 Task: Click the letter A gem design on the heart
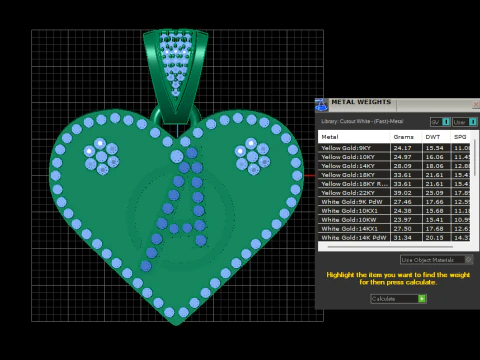point(177,208)
